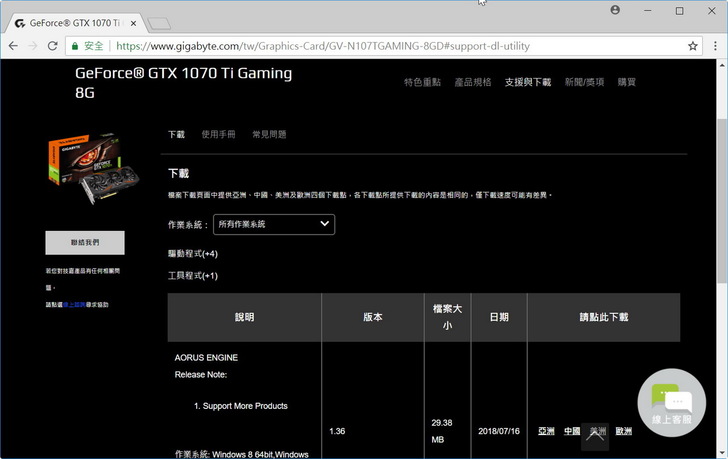728x459 pixels.
Task: Expand the 驅動程式(+4) section
Action: pyautogui.click(x=193, y=253)
